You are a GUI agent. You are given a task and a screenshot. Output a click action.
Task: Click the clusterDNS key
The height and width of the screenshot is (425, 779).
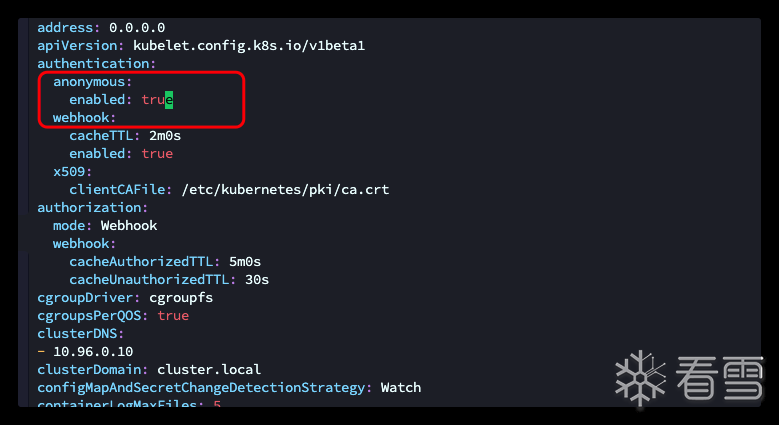coord(80,334)
